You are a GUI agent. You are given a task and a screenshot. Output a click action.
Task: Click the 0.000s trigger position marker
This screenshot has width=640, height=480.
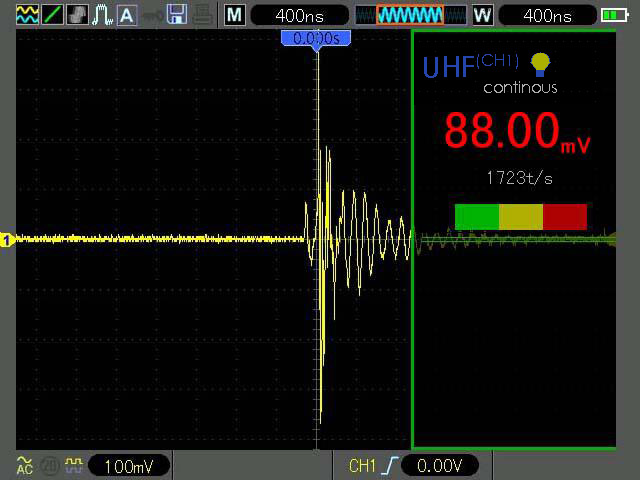point(316,40)
